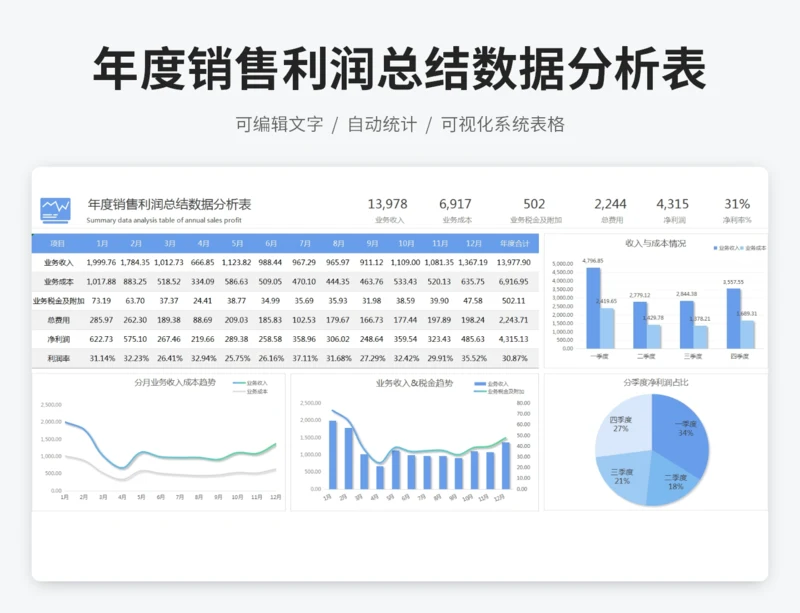Click the 年度合计 column header

pyautogui.click(x=514, y=243)
